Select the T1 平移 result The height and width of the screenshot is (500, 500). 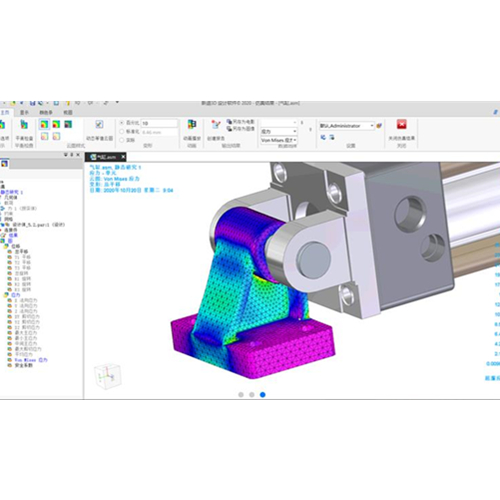pos(22,257)
